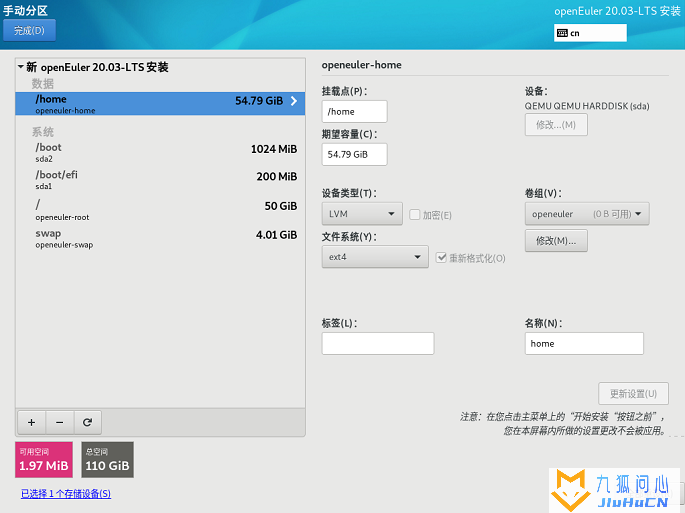Click the 挂载点 mount point input field
Image resolution: width=685 pixels, height=513 pixels.
click(x=354, y=111)
